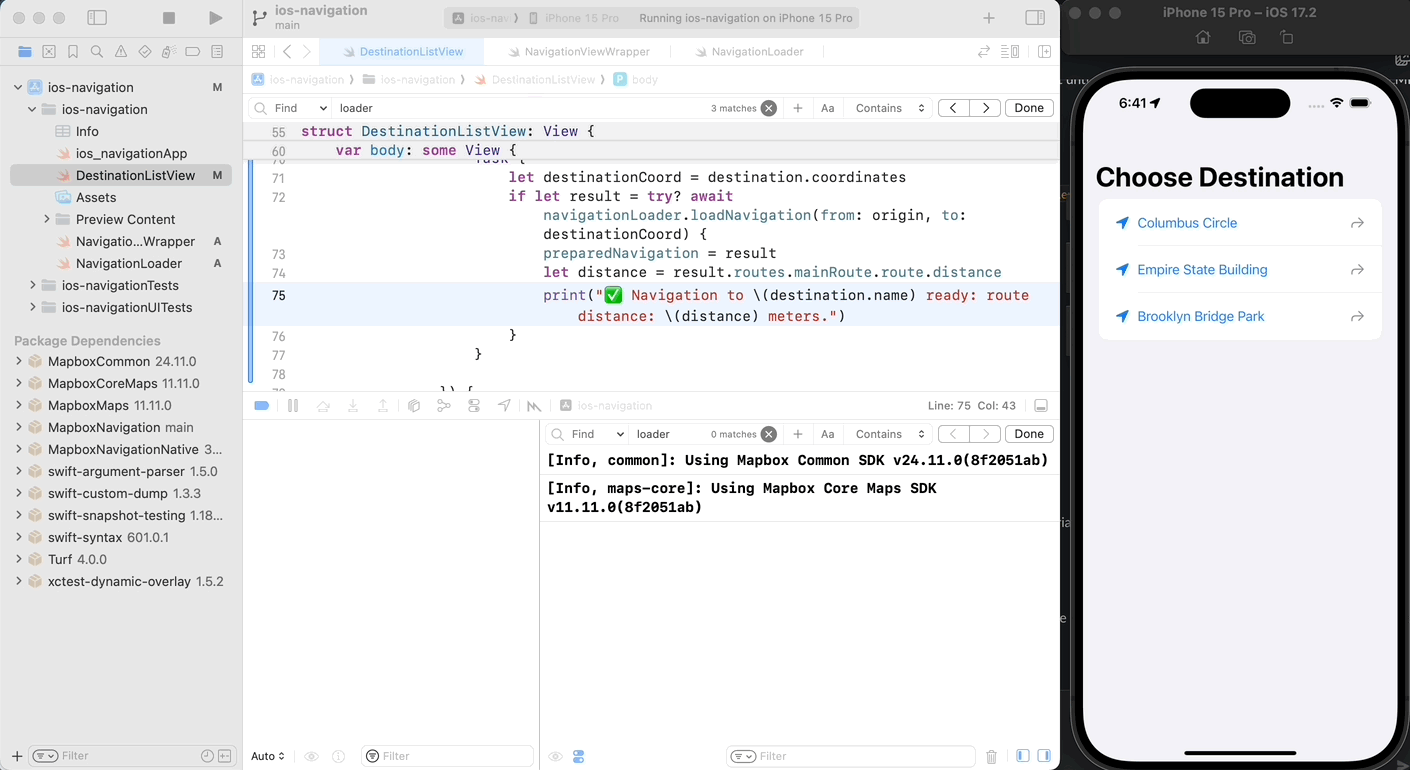This screenshot has height=770, width=1410.
Task: Toggle breakpoints activation in debug bar
Action: coord(261,406)
